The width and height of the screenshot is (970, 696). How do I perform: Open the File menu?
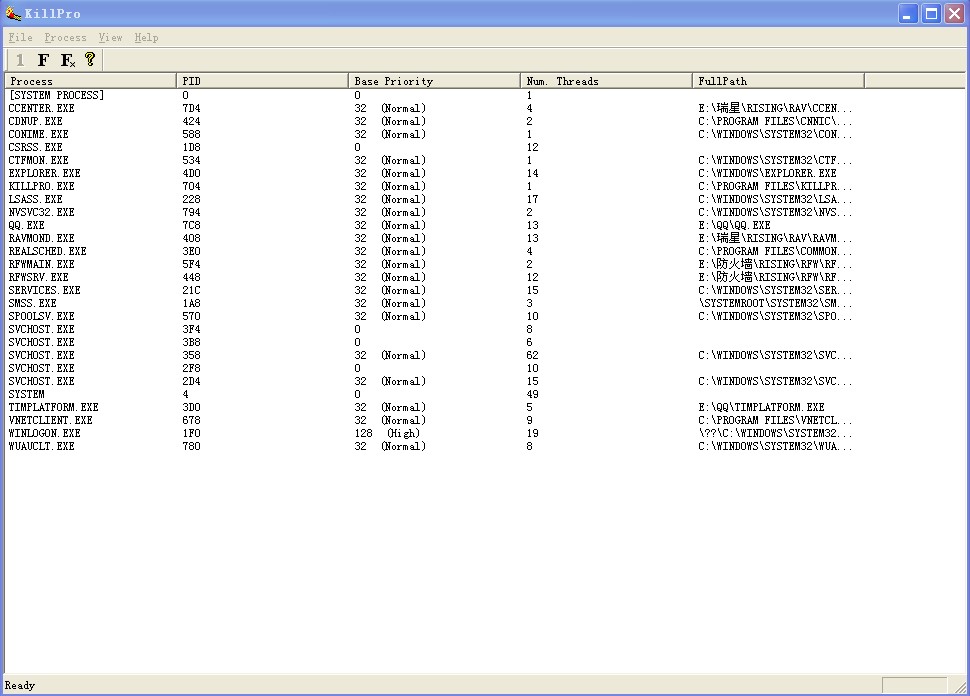tap(20, 37)
